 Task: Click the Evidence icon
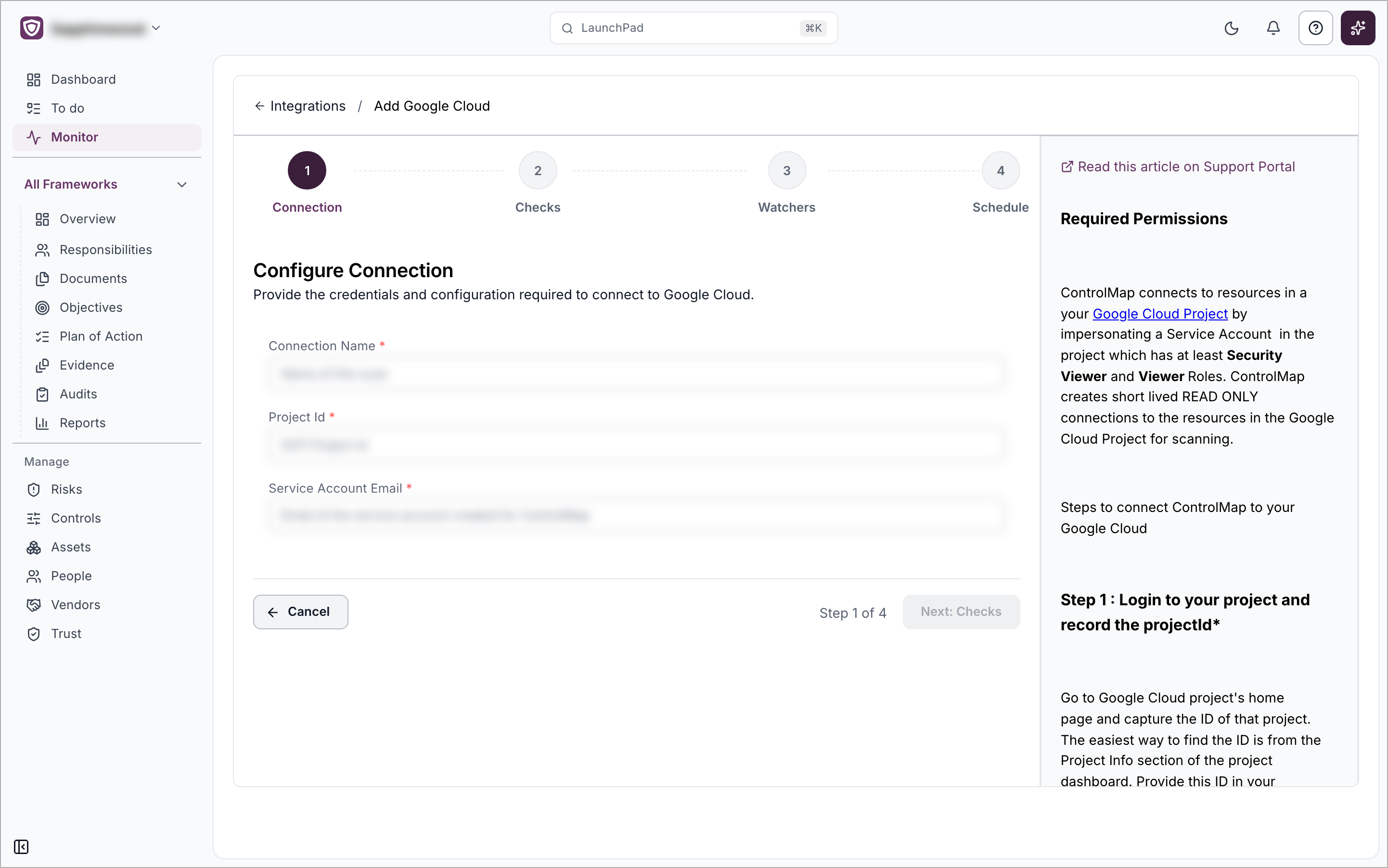click(42, 365)
